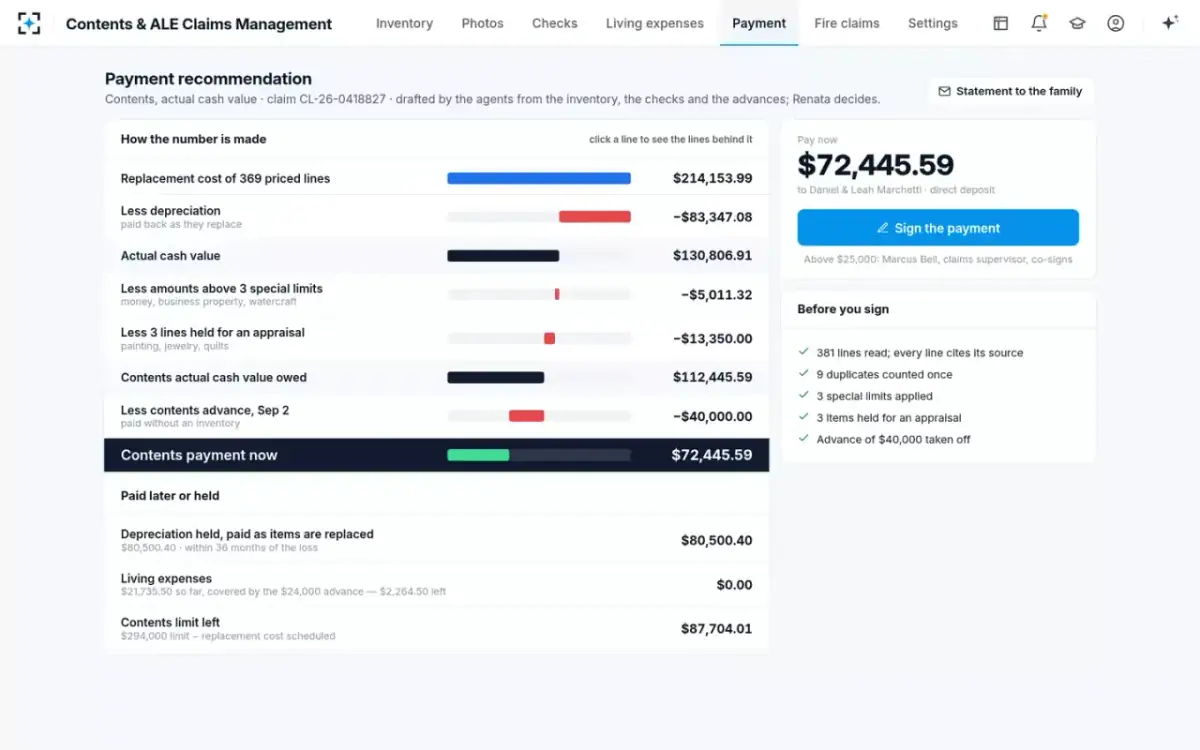This screenshot has width=1200, height=750.
Task: Click the Paid later or held heading
Action: [x=170, y=496]
